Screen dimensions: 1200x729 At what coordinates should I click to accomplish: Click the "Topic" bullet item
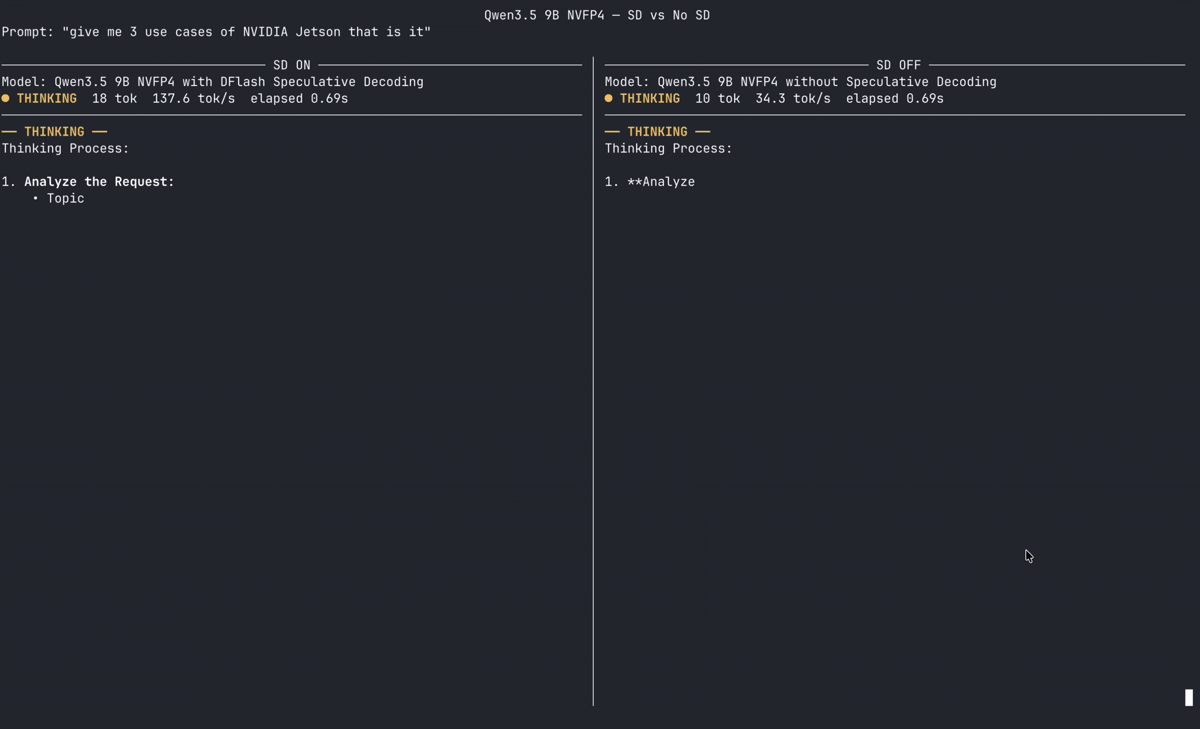[x=65, y=198]
